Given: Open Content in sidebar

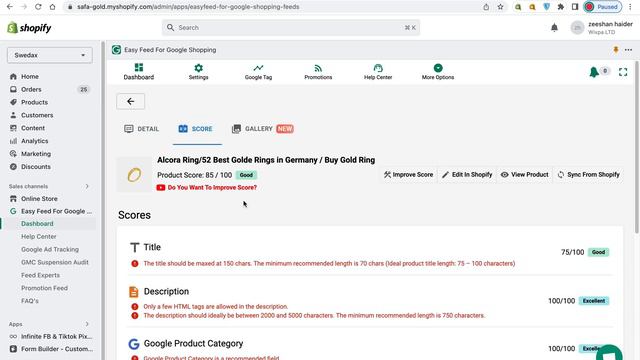Looking at the screenshot, I should [x=33, y=128].
